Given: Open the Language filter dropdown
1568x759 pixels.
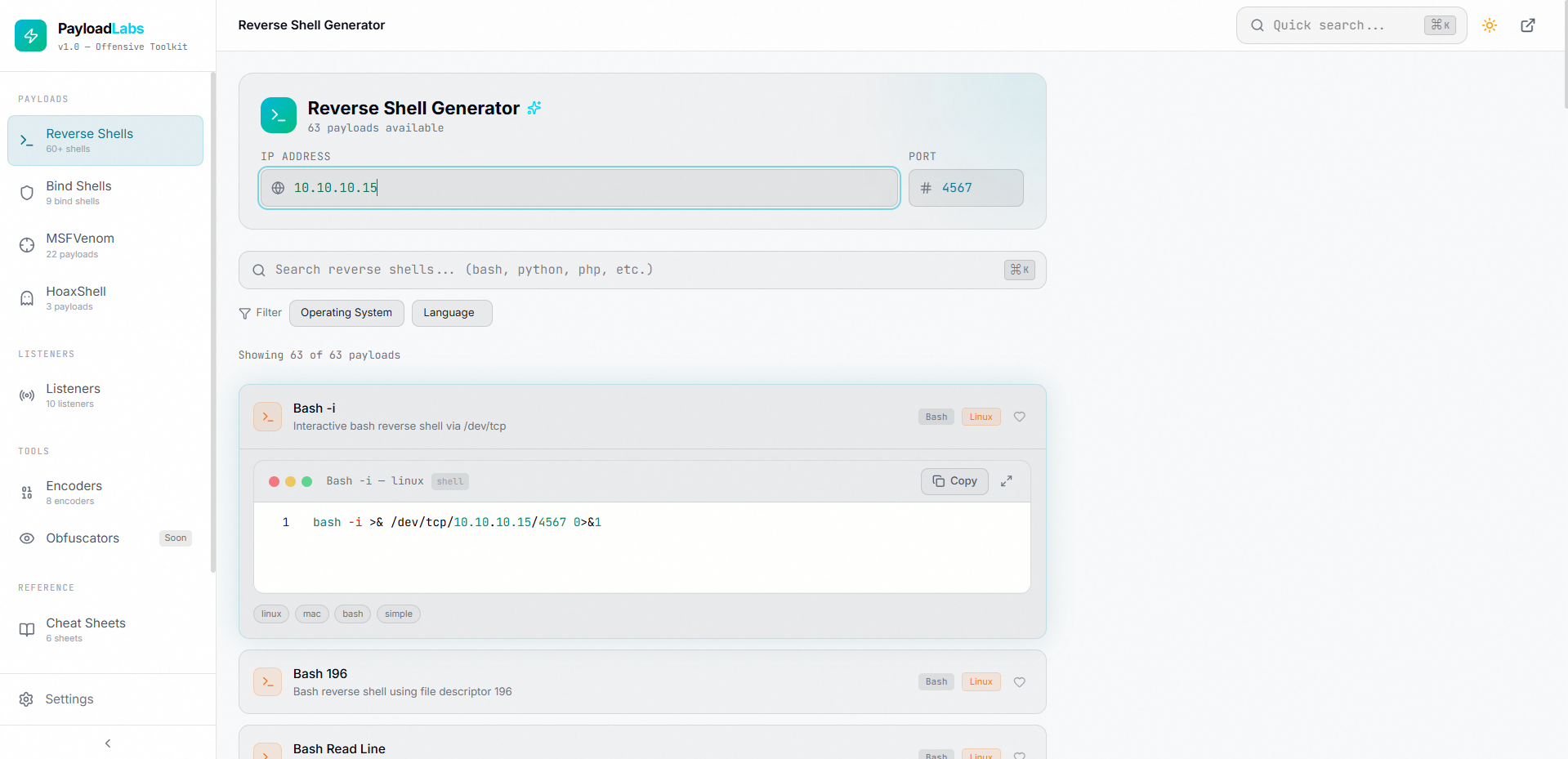Looking at the screenshot, I should (x=452, y=313).
